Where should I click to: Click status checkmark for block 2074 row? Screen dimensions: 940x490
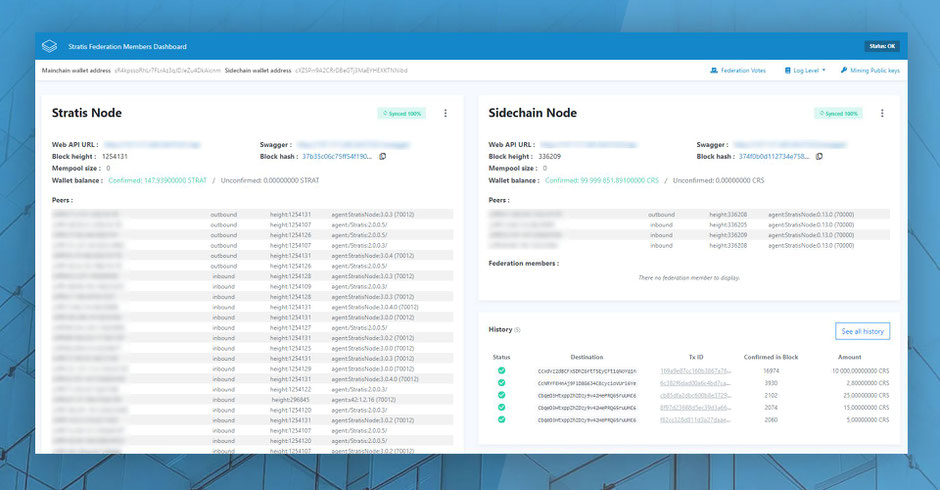(501, 407)
